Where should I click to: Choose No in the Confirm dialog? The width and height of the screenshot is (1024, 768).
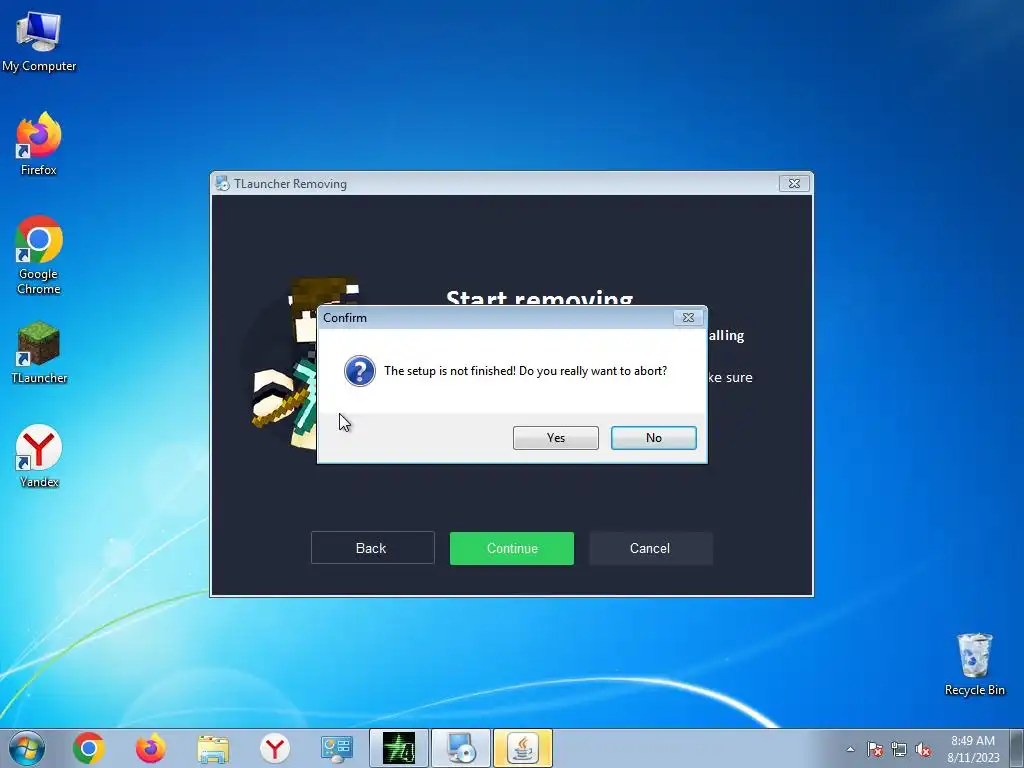click(x=653, y=438)
